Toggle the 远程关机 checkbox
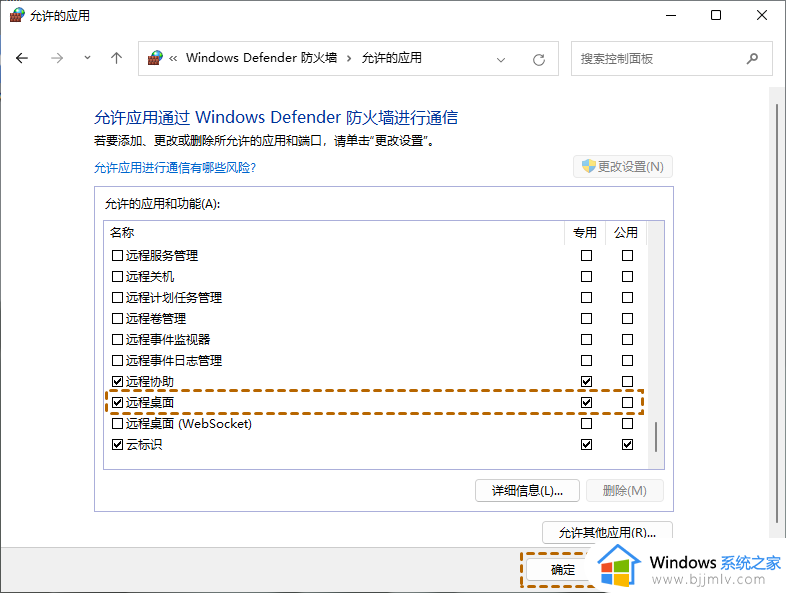The height and width of the screenshot is (593, 786). [117, 277]
